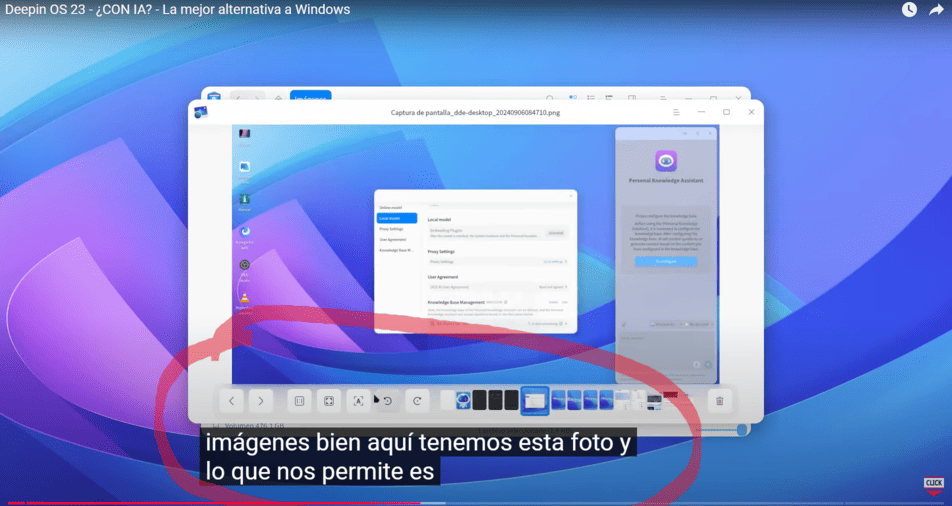The width and height of the screenshot is (952, 506).
Task: Select the highlighted current thumbnail in filmstrip
Action: point(535,401)
